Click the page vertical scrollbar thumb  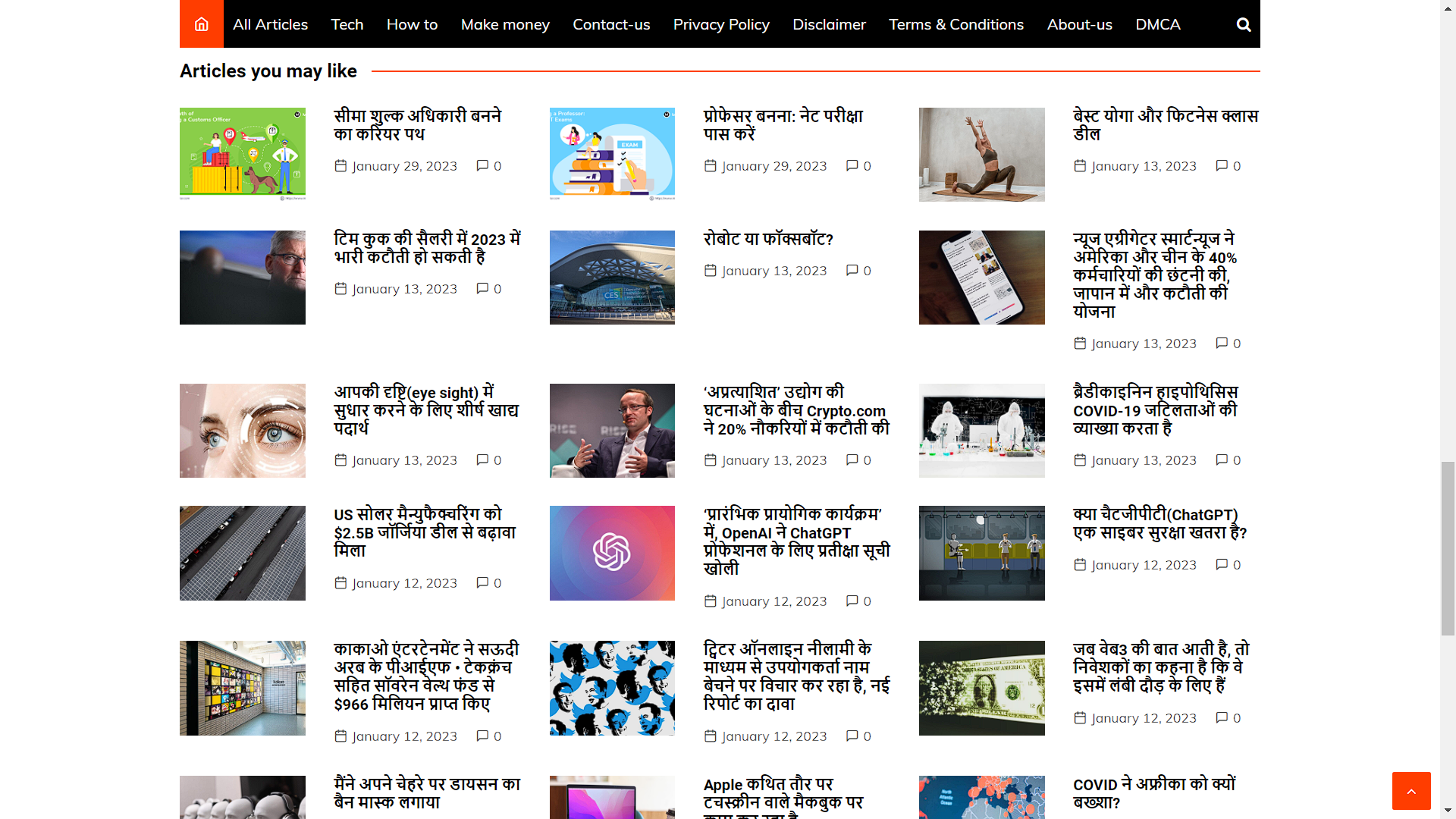[1448, 548]
